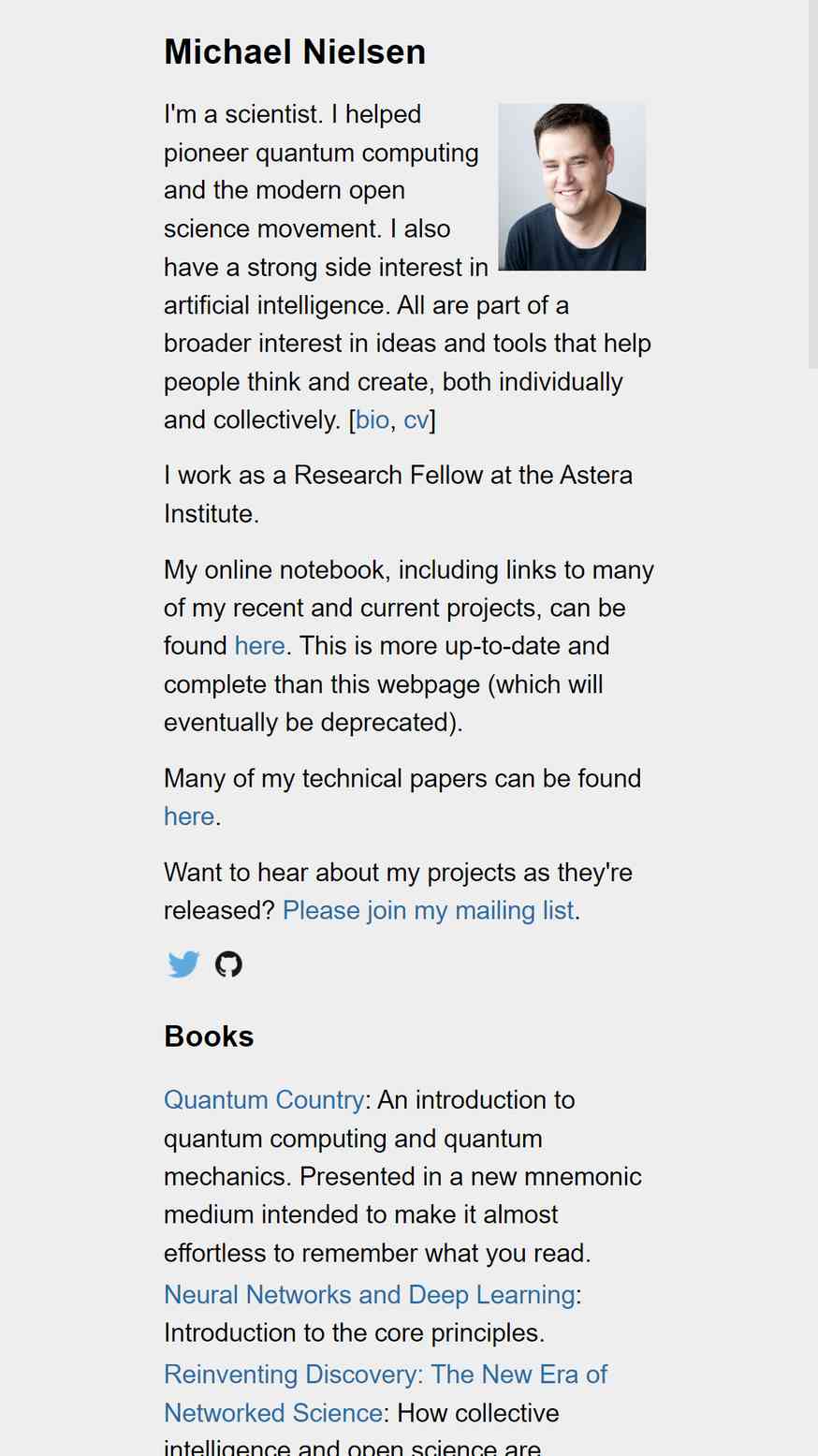The height and width of the screenshot is (1456, 818).
Task: Click 'Introduction to the core principles' text
Action: [354, 1332]
